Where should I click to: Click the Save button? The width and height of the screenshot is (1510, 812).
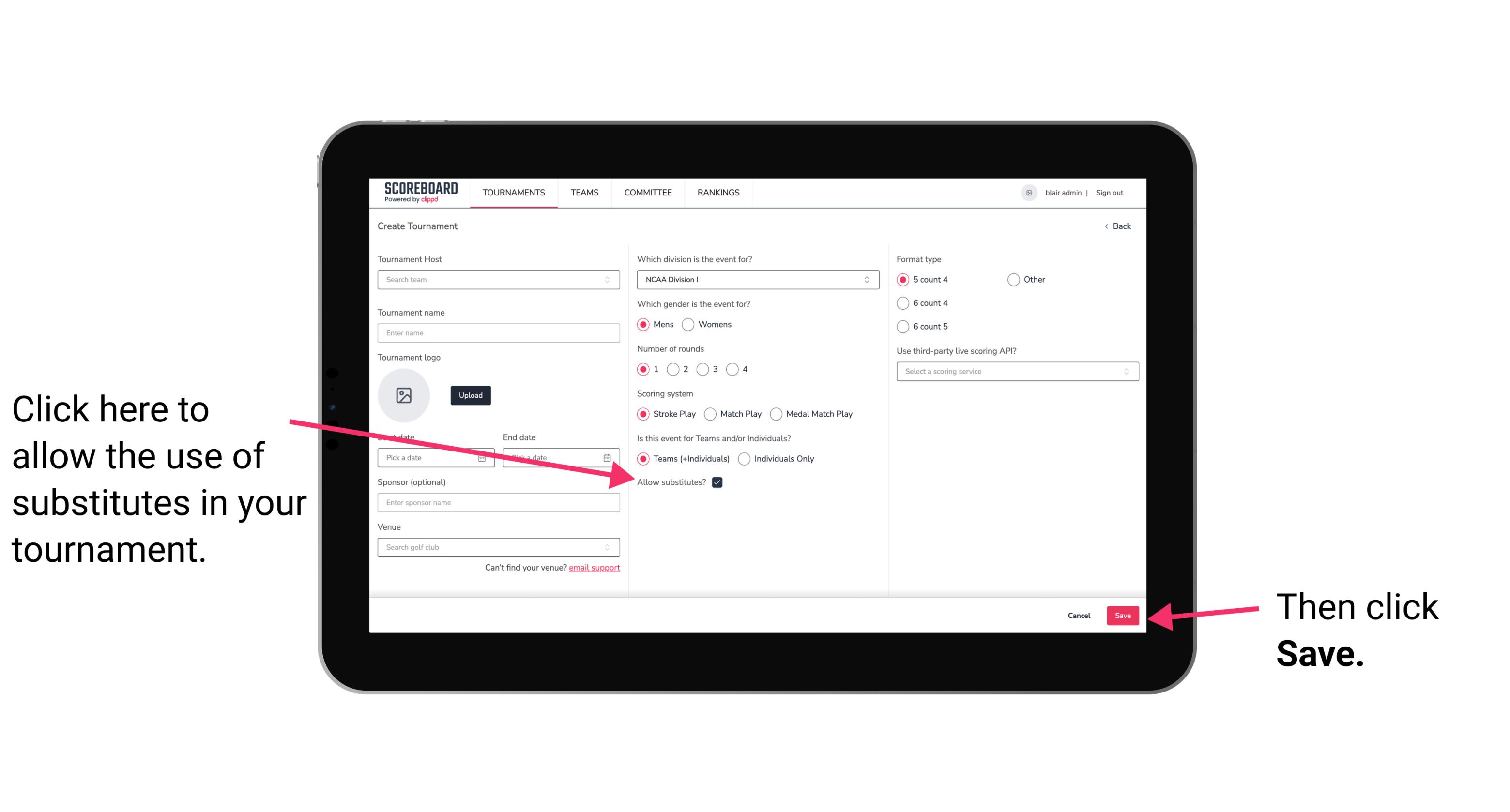(x=1122, y=615)
